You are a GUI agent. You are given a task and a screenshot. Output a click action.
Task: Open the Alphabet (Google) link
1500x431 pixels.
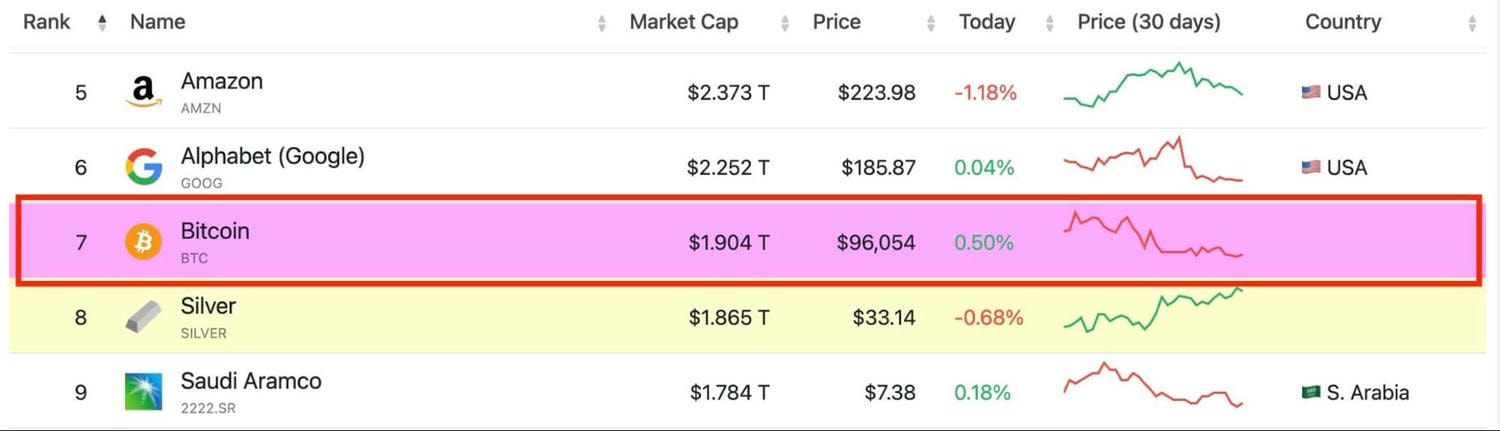click(272, 156)
